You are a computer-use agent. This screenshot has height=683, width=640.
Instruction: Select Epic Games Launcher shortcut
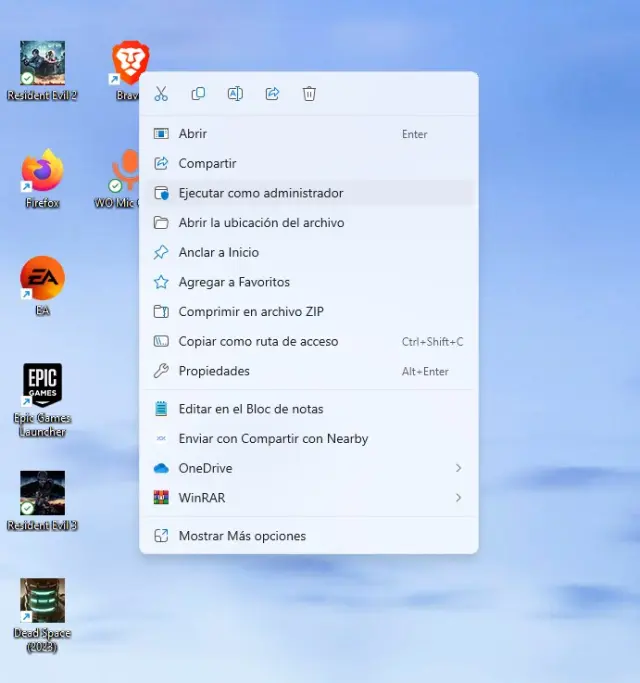click(x=42, y=386)
